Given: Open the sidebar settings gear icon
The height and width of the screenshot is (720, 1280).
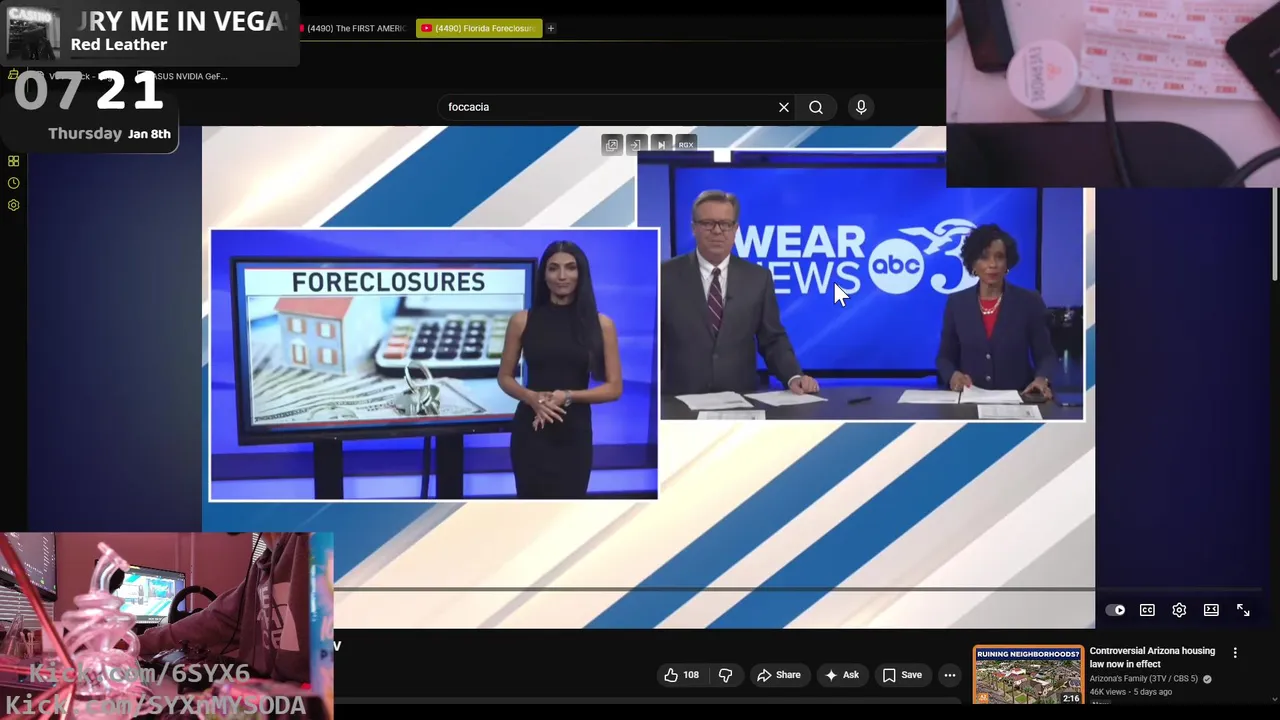Looking at the screenshot, I should click(x=14, y=205).
